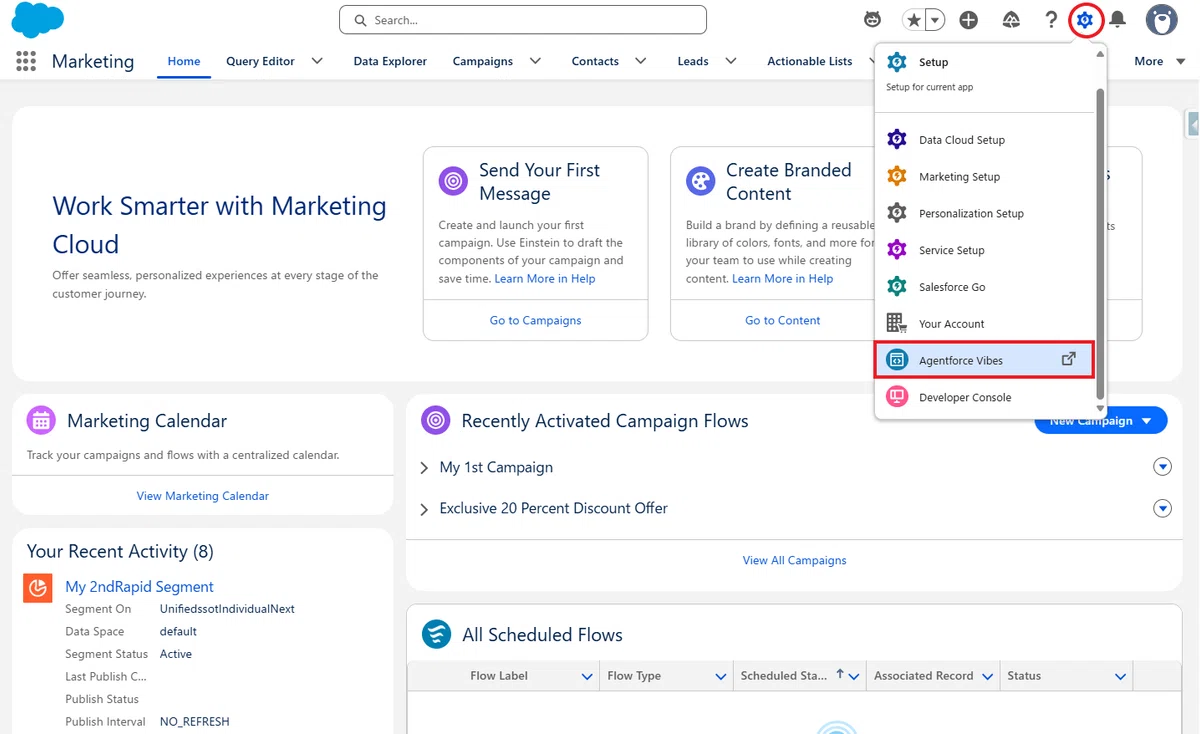This screenshot has height=734, width=1200.
Task: Click the Developer Console pink icon
Action: pyautogui.click(x=897, y=397)
